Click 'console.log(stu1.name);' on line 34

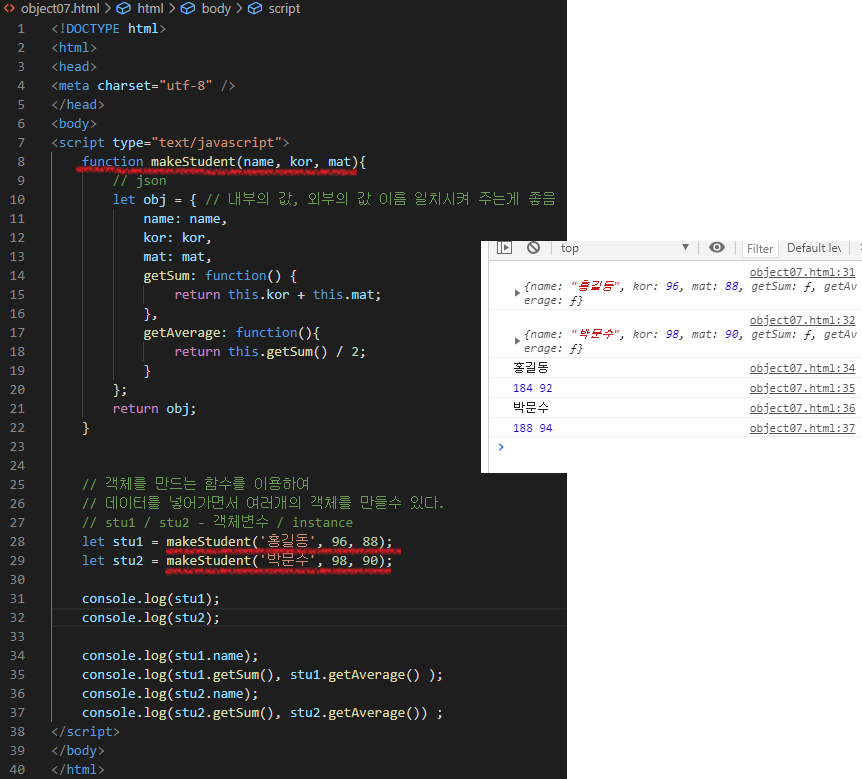pyautogui.click(x=170, y=656)
